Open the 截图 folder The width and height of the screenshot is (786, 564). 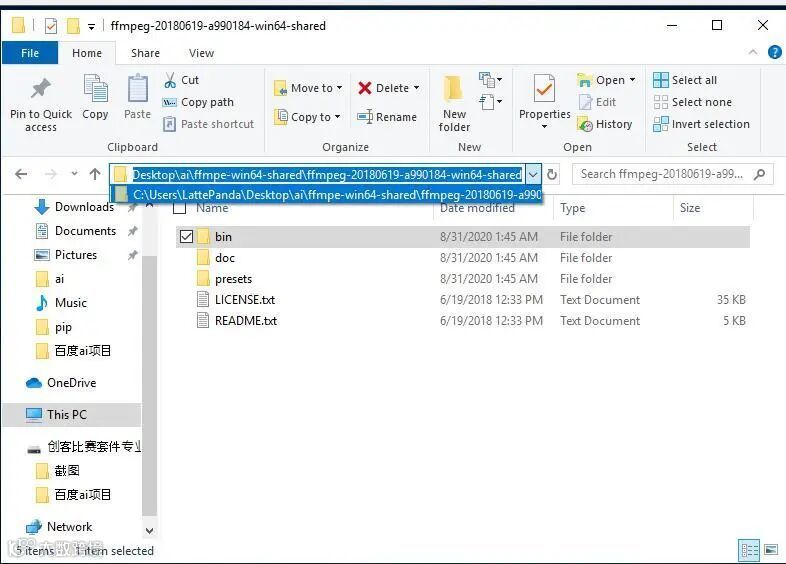pos(58,471)
